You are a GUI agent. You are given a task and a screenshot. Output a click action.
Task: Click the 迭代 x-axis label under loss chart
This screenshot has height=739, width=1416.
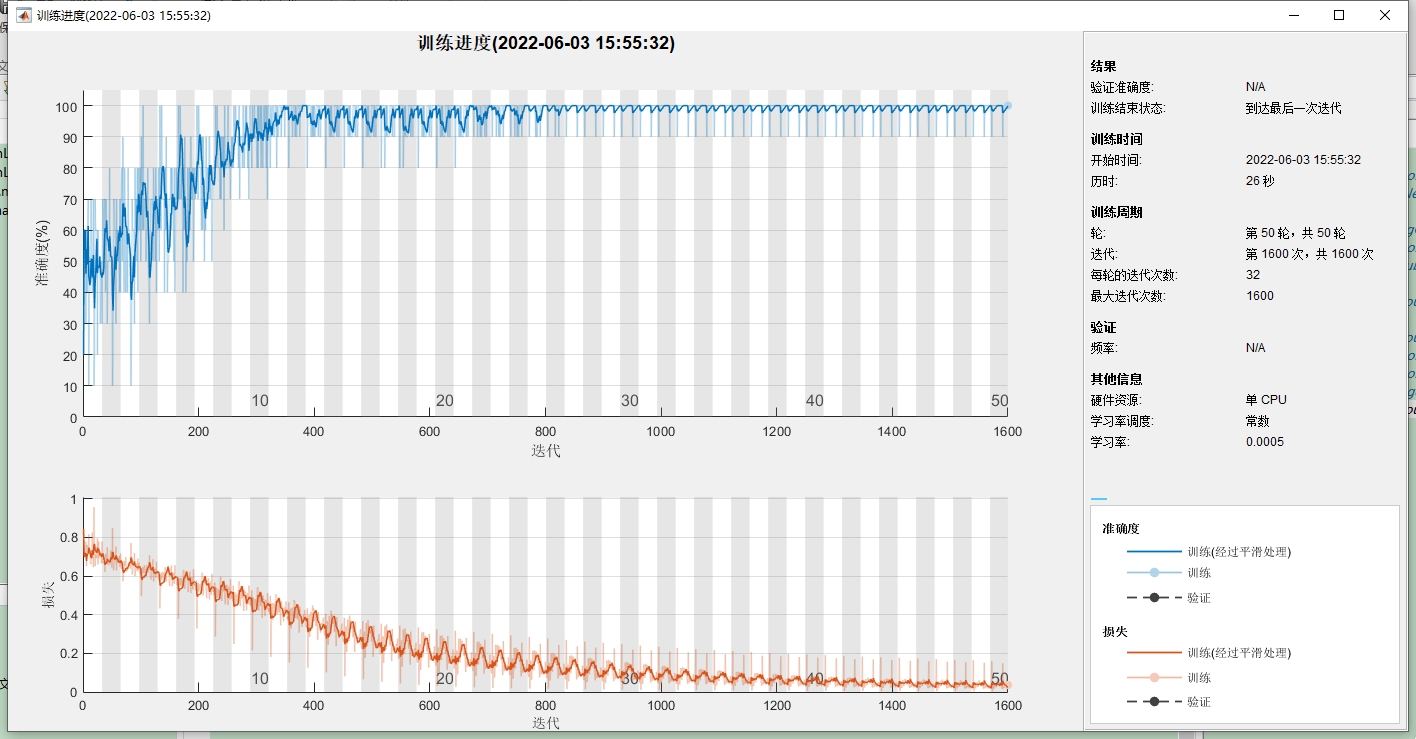pyautogui.click(x=546, y=723)
